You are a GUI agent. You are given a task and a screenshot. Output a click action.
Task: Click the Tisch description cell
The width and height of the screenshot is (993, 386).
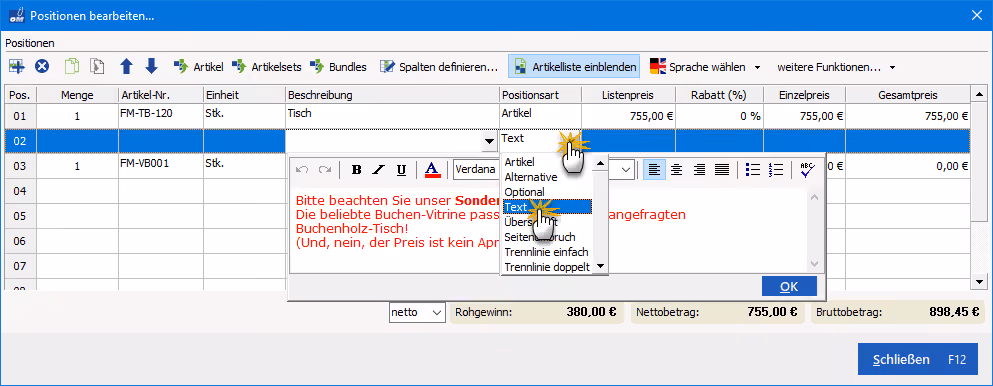(392, 116)
